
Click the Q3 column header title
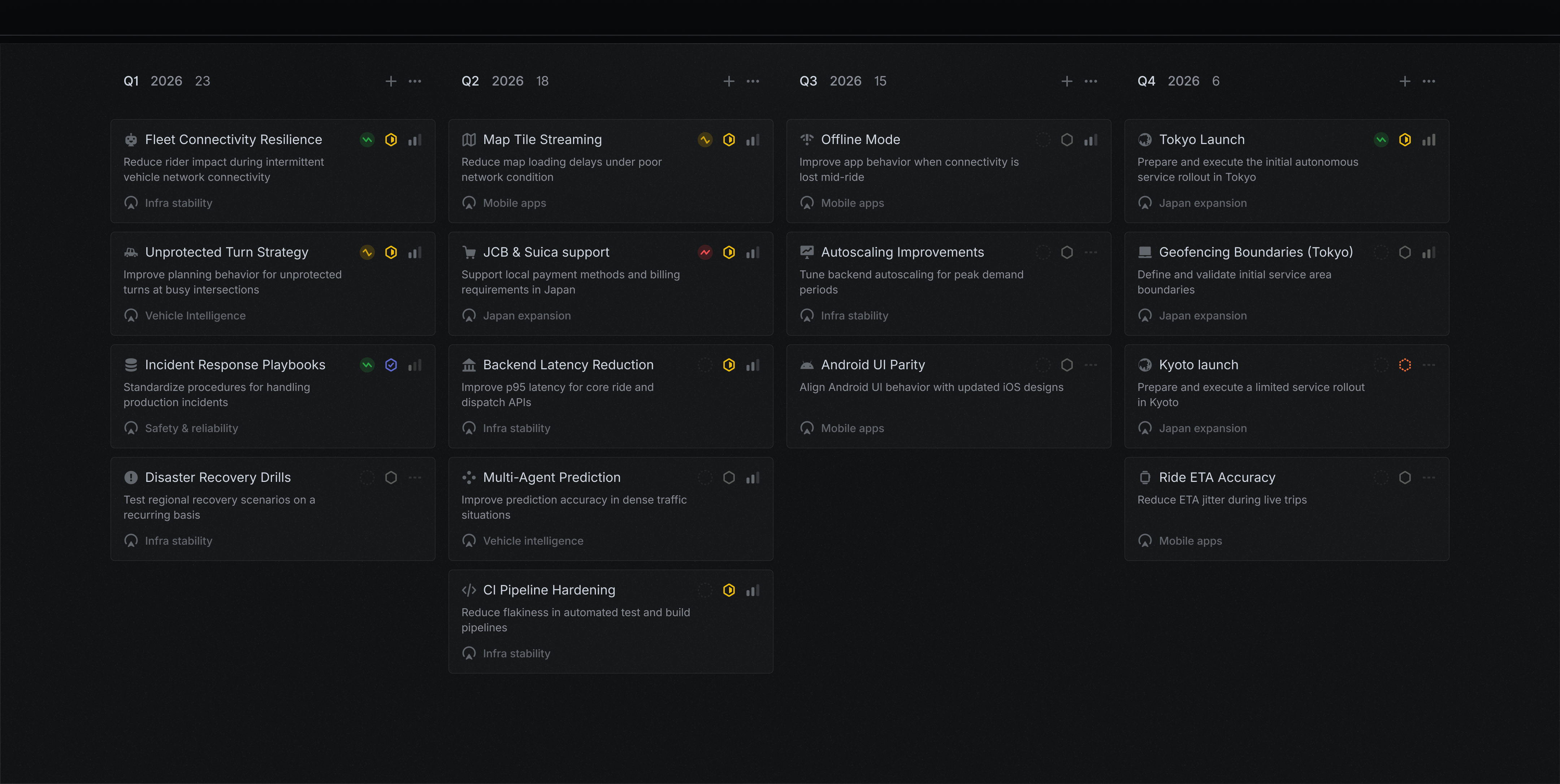[808, 81]
